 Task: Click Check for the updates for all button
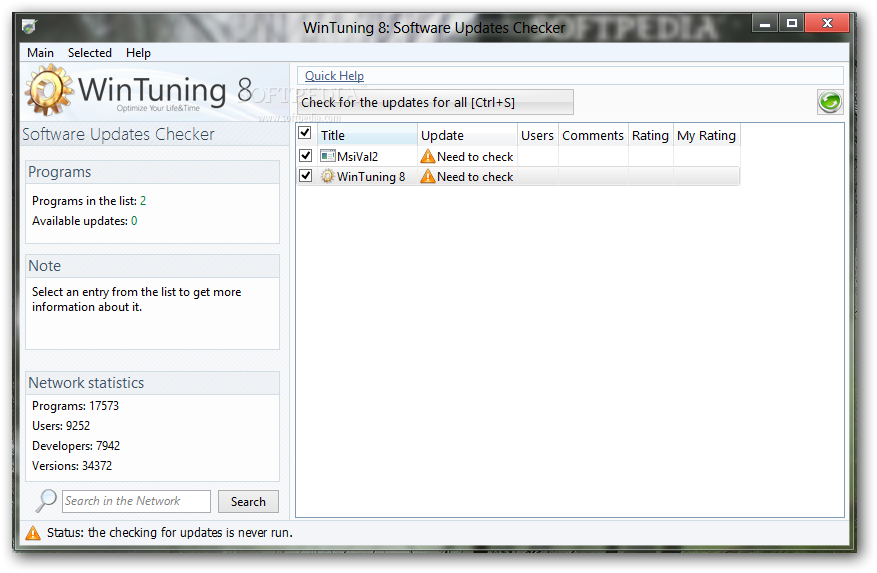coord(435,102)
